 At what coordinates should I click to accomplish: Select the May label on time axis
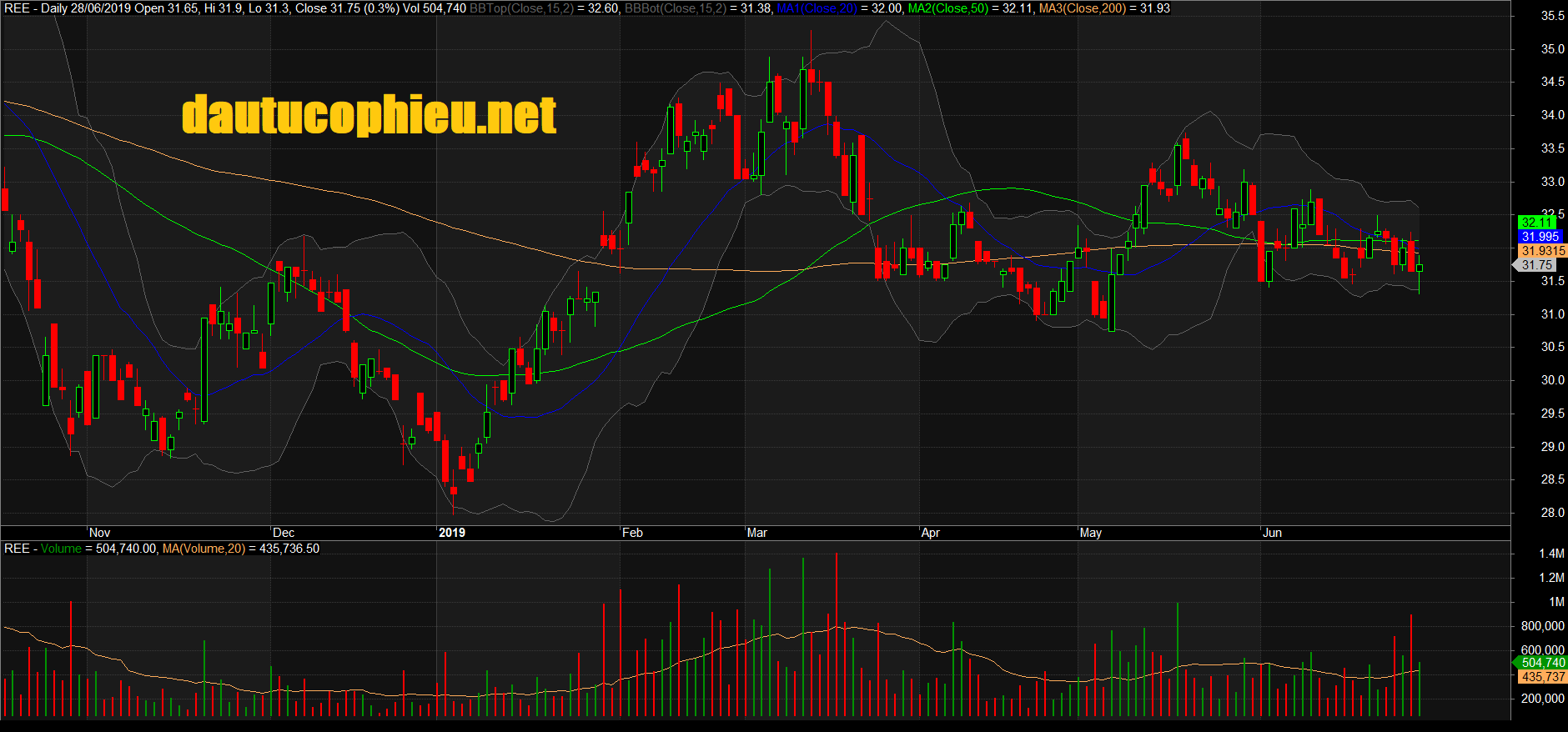pyautogui.click(x=1091, y=533)
